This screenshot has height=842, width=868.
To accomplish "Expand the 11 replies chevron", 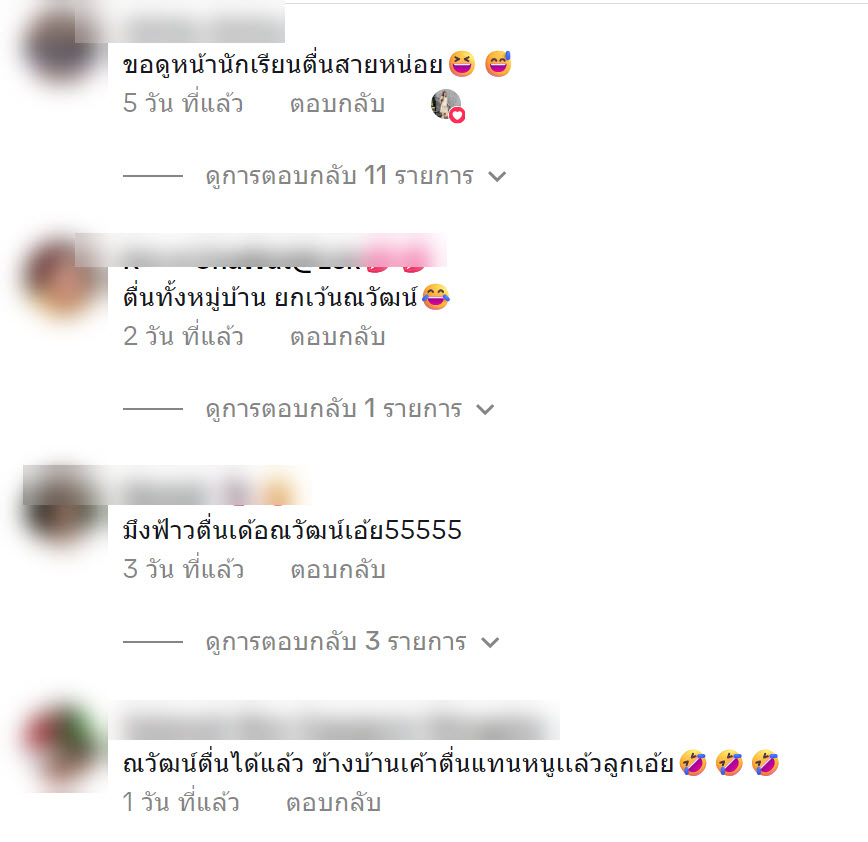I will 497,177.
